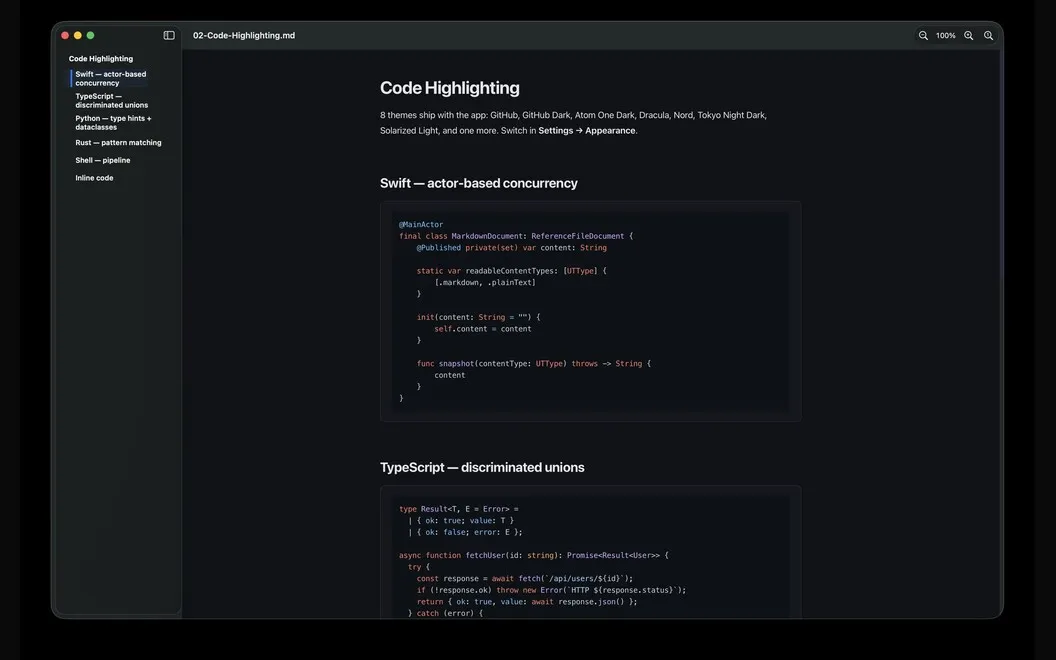This screenshot has width=1056, height=660.
Task: Go to Rust — pattern matching outline entry
Action: click(x=119, y=143)
